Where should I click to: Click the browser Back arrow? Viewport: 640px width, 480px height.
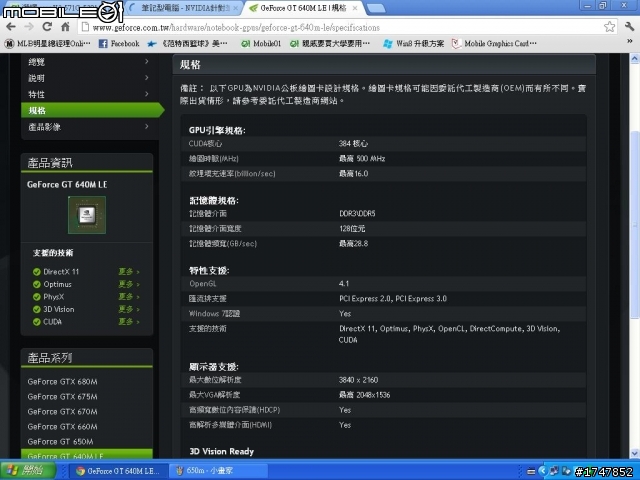(x=11, y=27)
